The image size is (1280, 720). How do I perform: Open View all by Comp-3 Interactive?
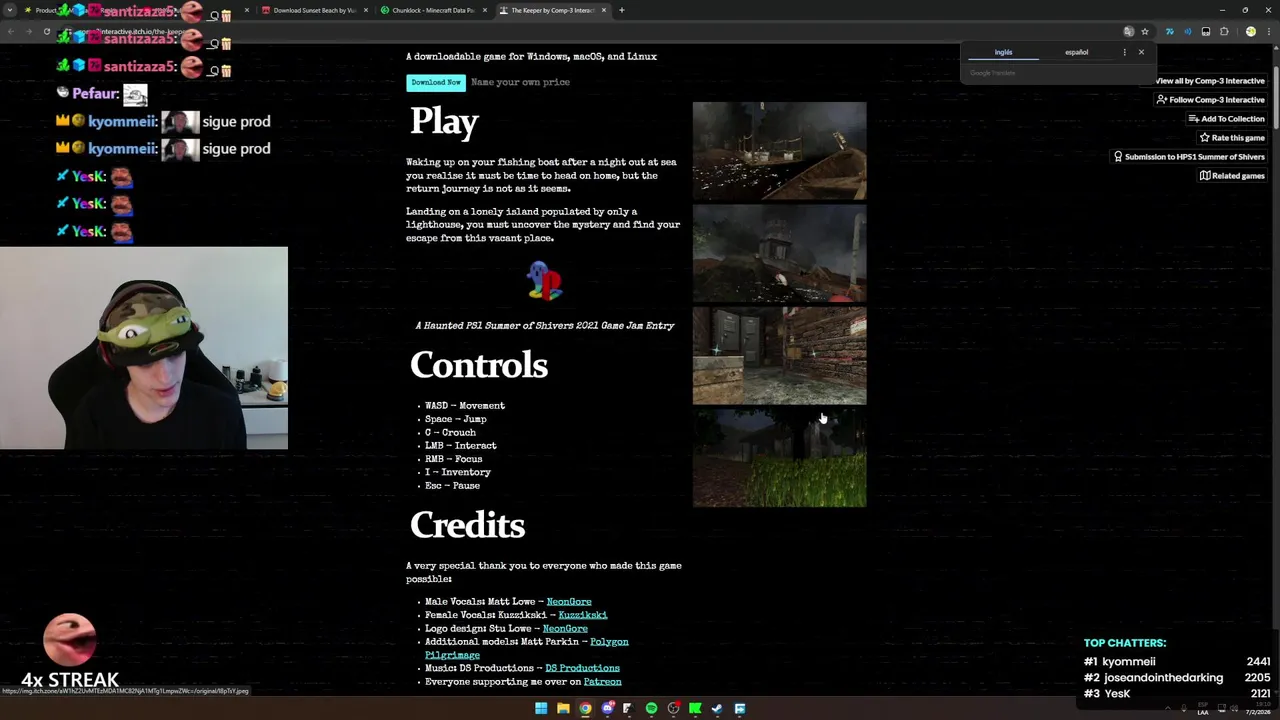tap(1210, 81)
